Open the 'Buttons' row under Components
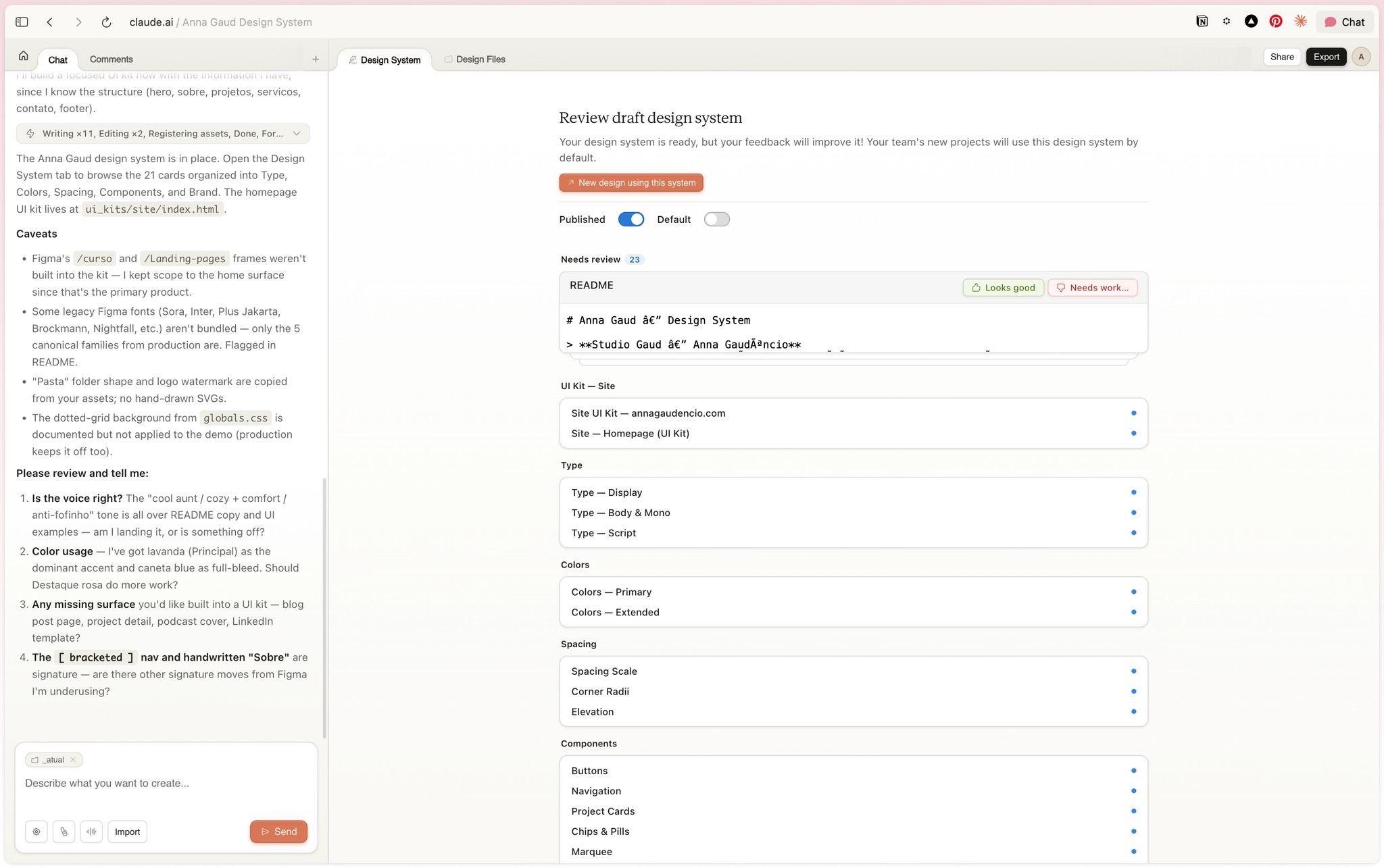This screenshot has height=868, width=1384. click(x=853, y=771)
